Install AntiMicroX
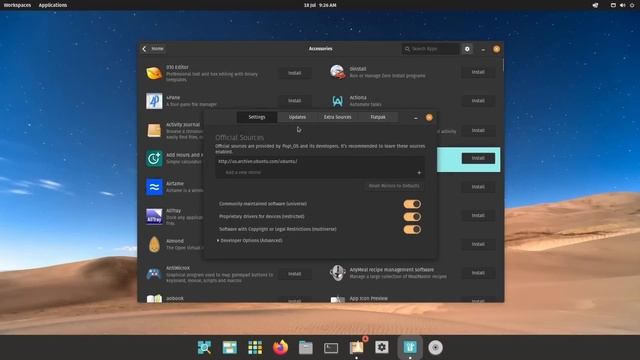Viewport: 640px width, 360px height. 294,274
